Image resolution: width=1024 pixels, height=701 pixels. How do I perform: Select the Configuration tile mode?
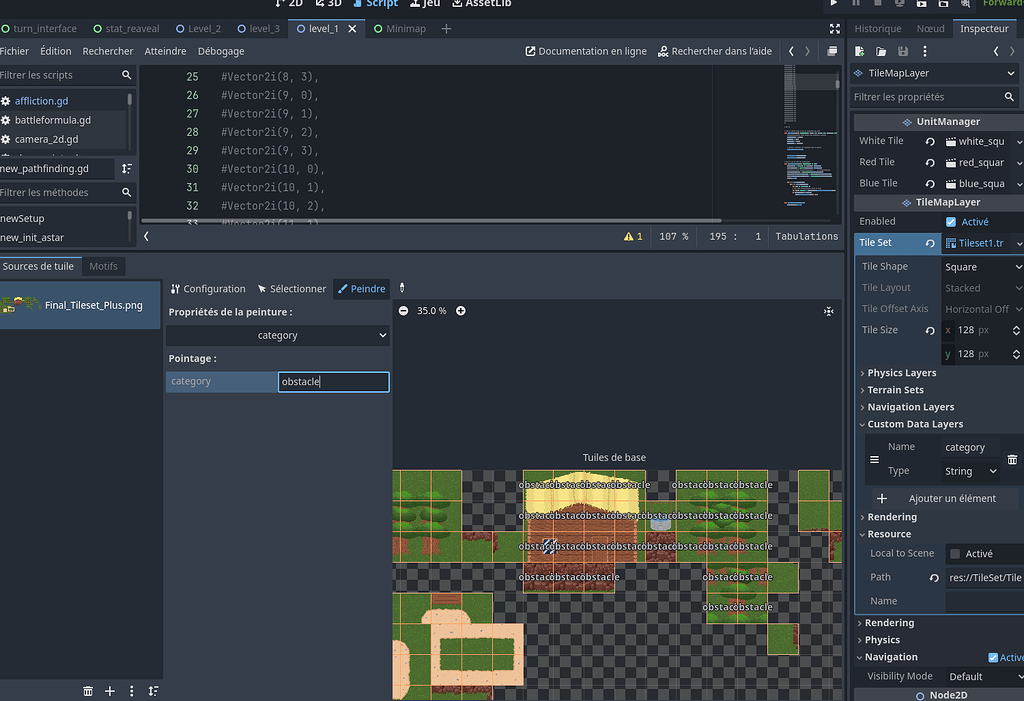point(208,289)
